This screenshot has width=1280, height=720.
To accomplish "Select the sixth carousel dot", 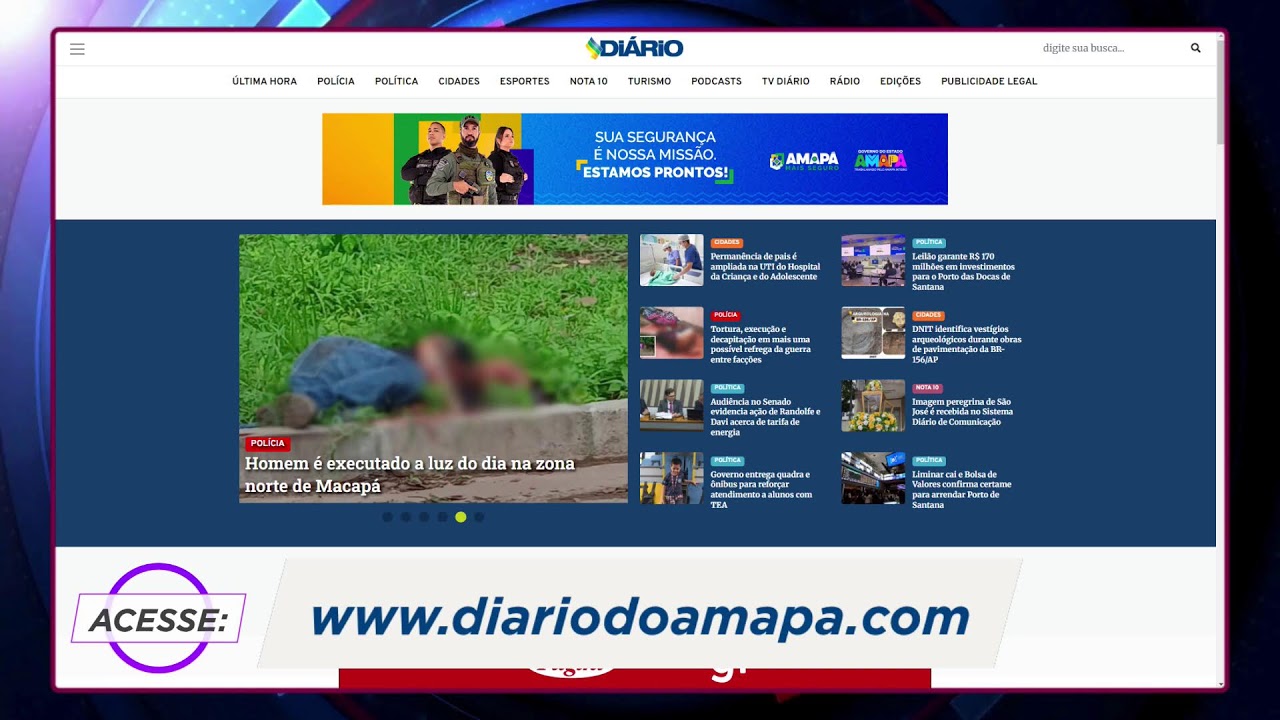I will 479,517.
